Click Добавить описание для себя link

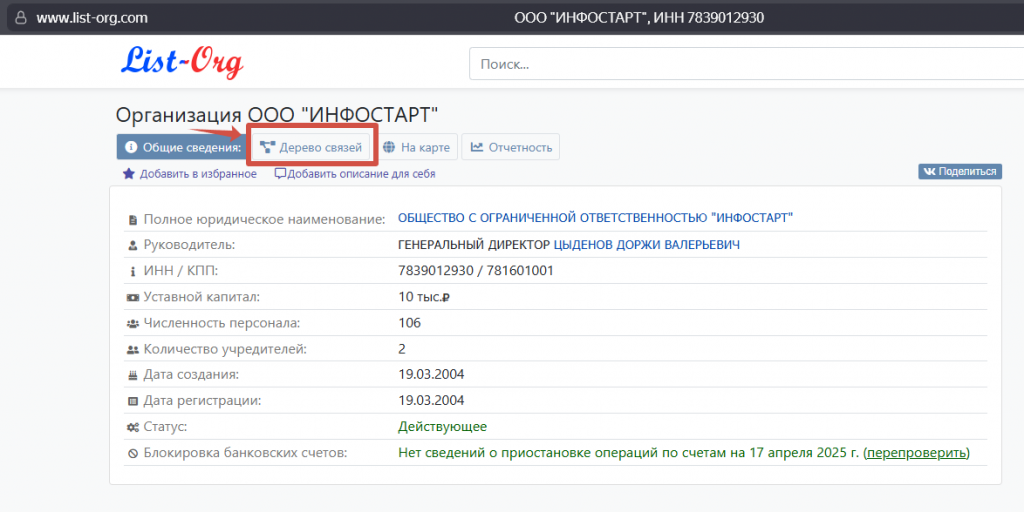coord(361,174)
